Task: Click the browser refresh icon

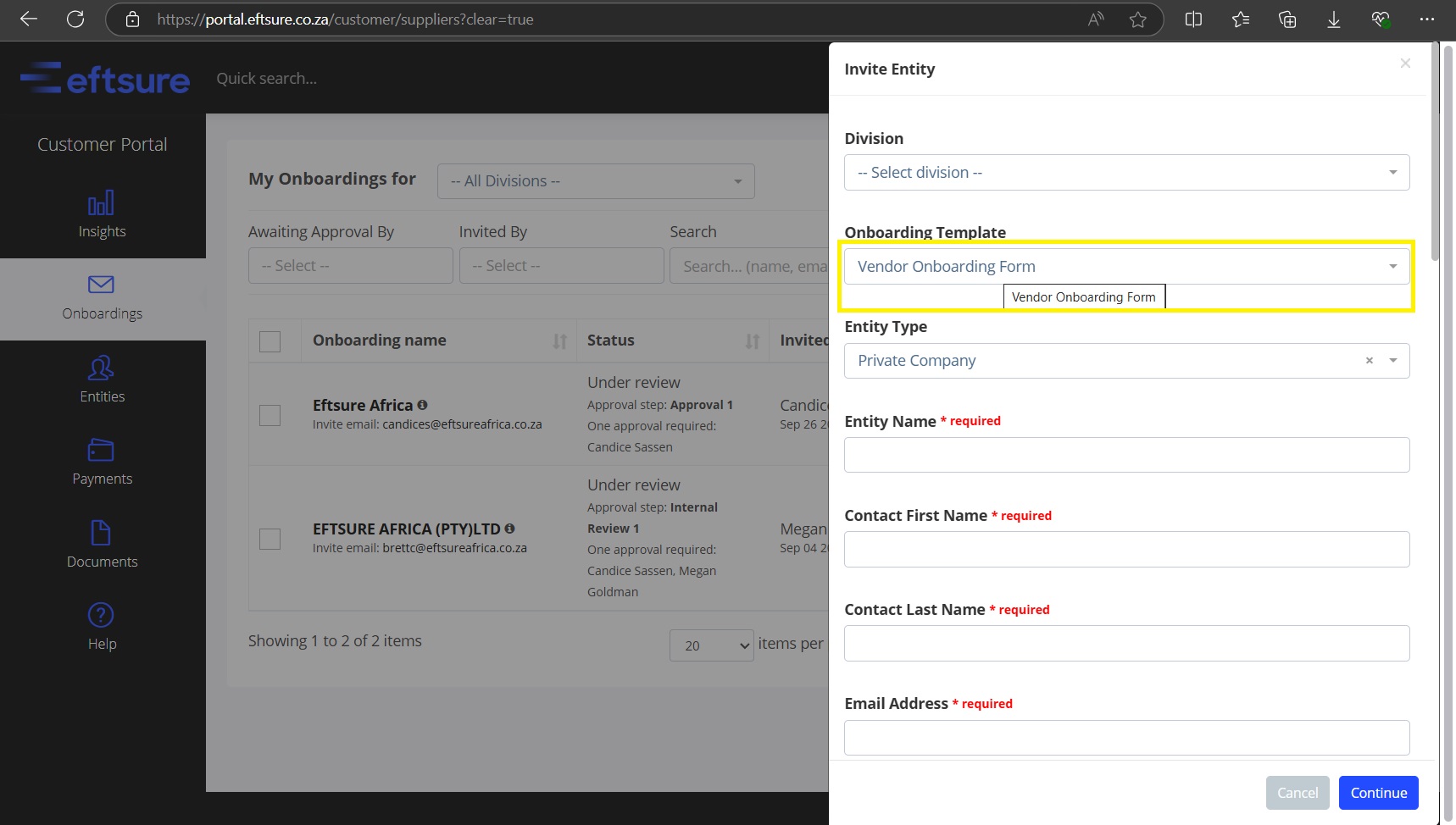Action: [x=75, y=19]
